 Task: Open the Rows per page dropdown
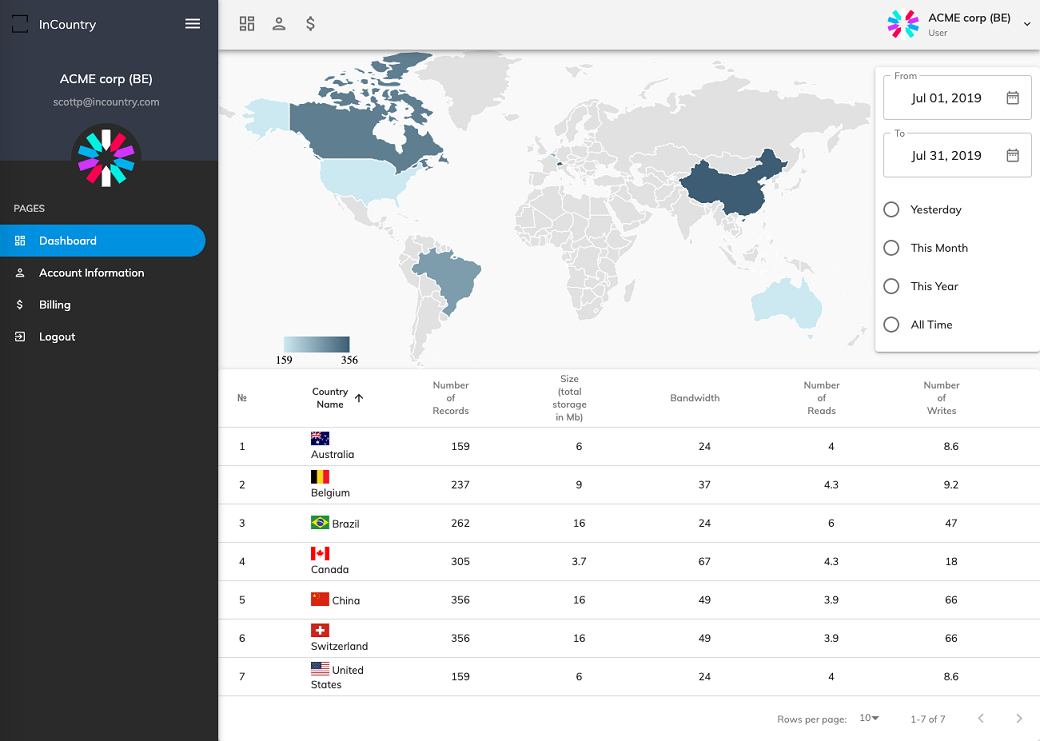869,718
